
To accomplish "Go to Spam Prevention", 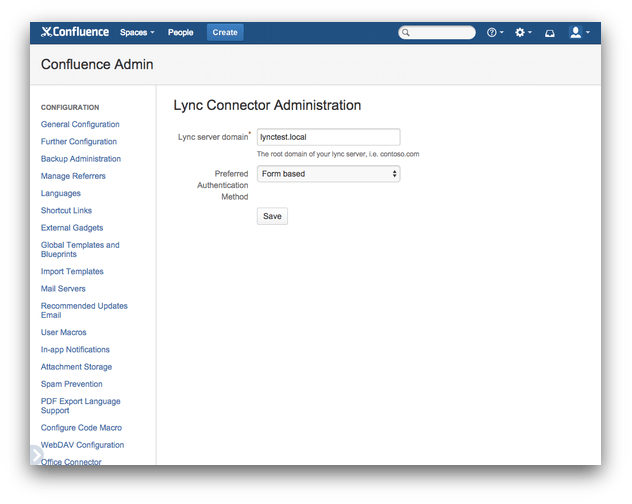I will 71,384.
